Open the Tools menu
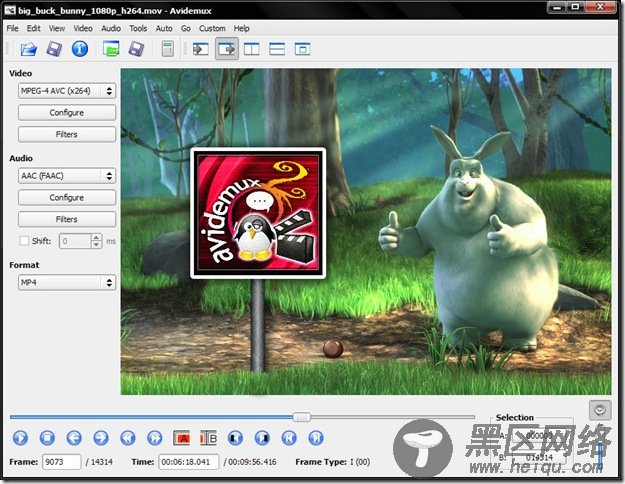 (138, 28)
